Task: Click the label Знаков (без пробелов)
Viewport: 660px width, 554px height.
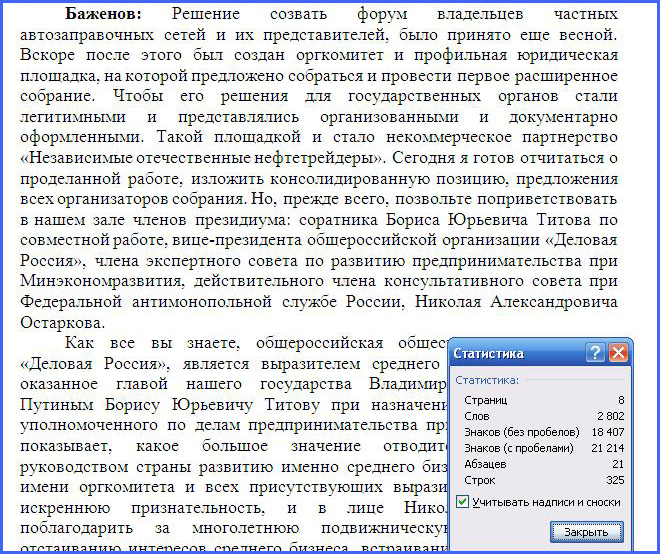Action: click(x=522, y=432)
